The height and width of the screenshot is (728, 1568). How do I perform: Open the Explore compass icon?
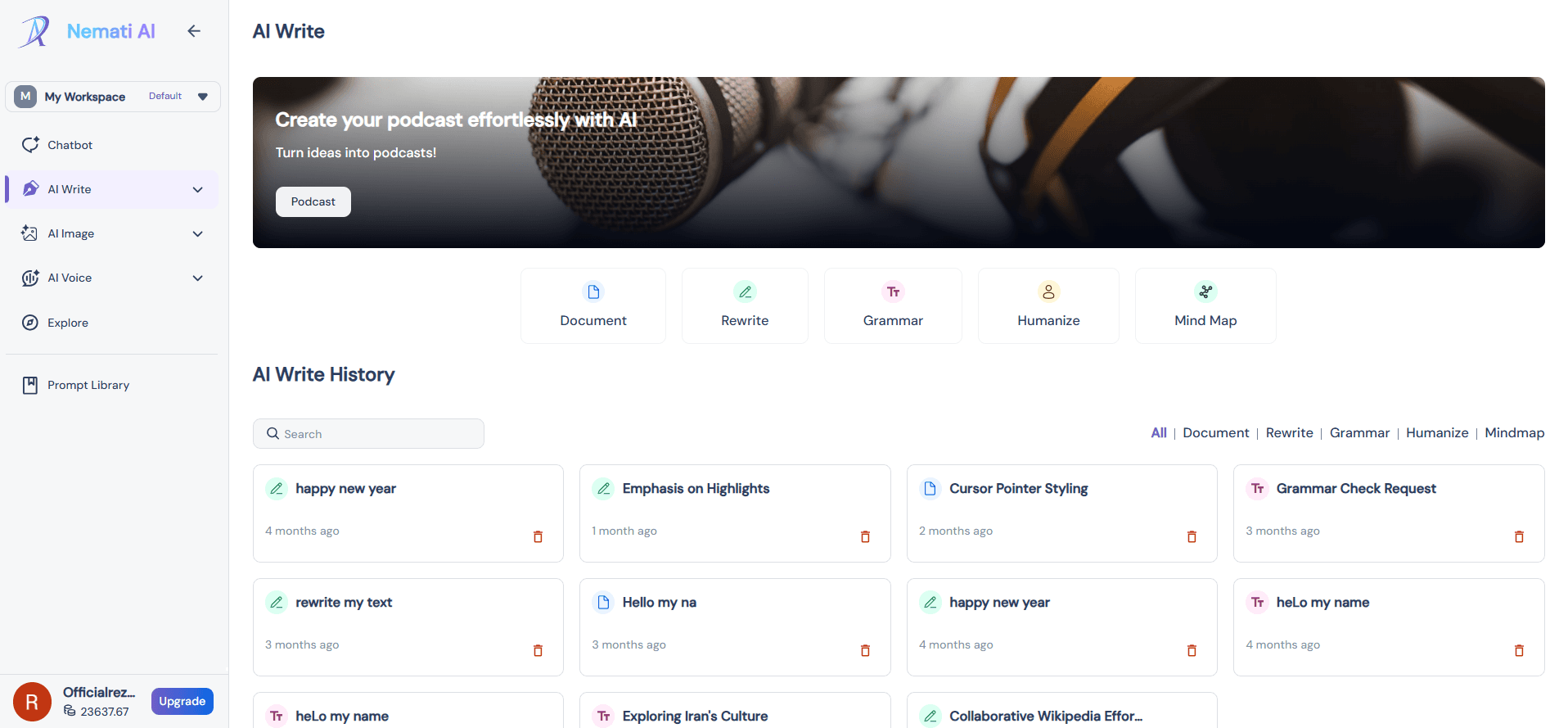point(30,323)
